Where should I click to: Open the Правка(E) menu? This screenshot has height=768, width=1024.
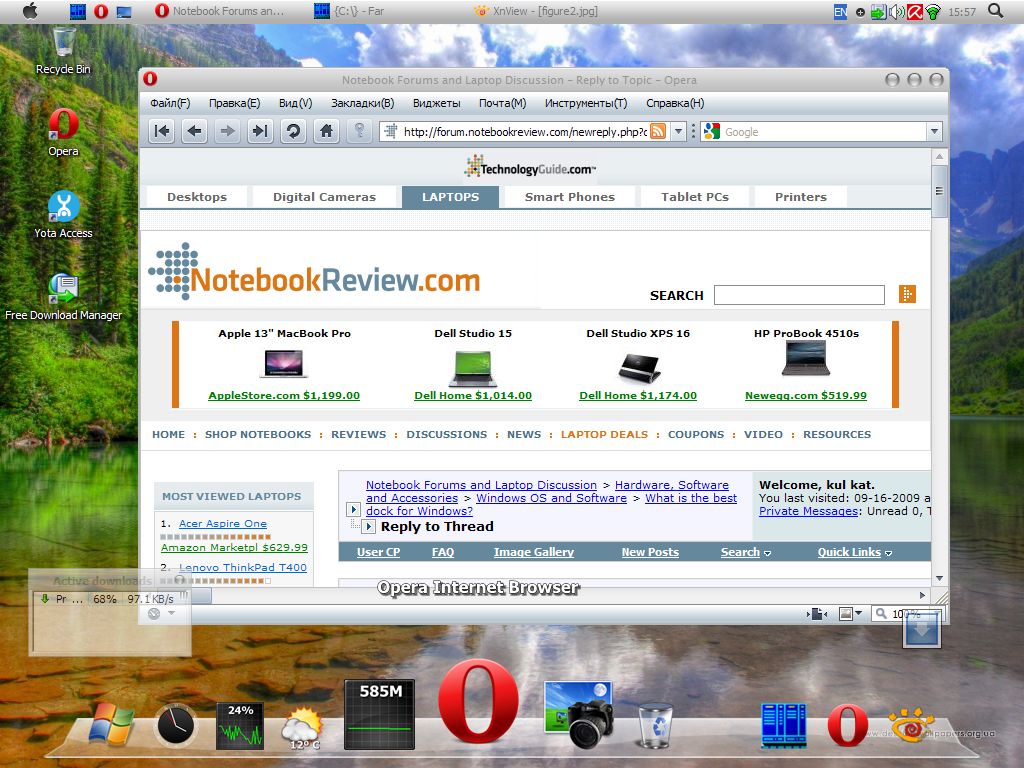click(x=234, y=103)
